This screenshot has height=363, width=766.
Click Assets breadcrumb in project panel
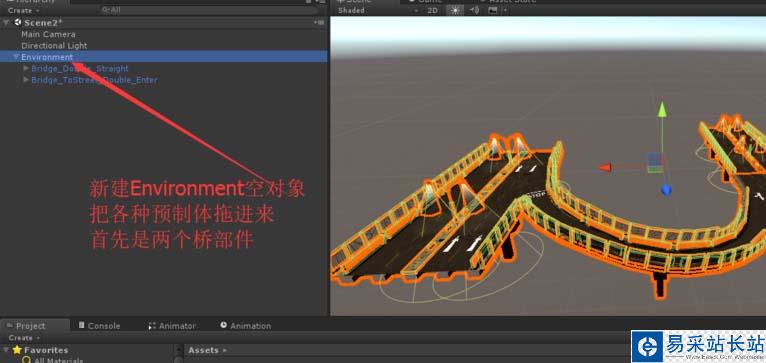(203, 350)
